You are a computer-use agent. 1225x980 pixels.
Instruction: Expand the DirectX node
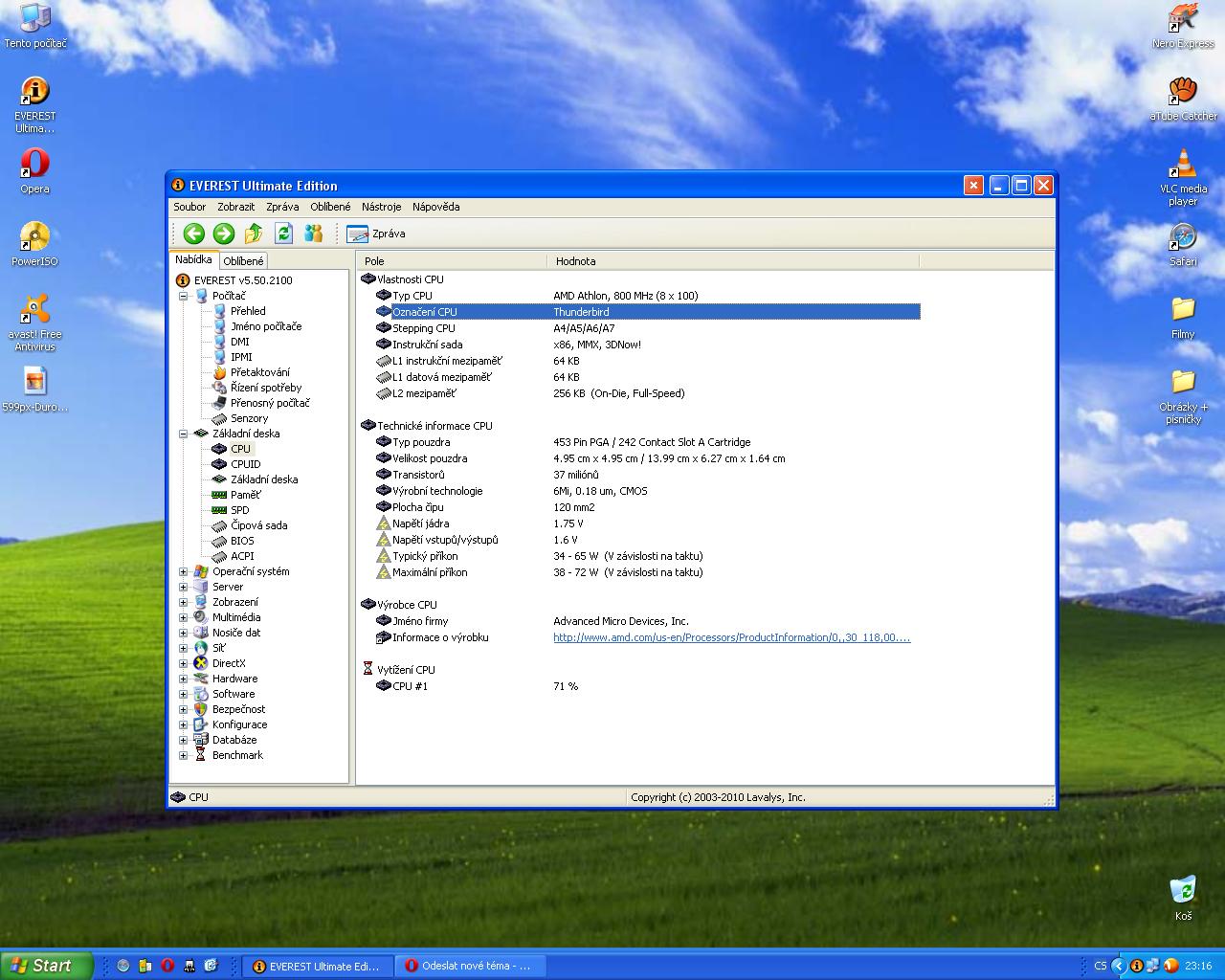tap(184, 663)
